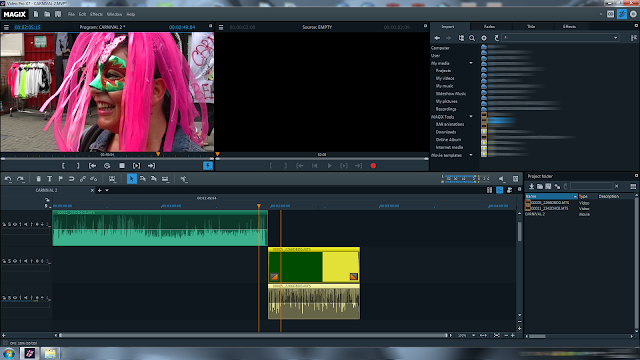The image size is (640, 360).
Task: Click the Redo arrow in timeline toolbar
Action: 20,179
